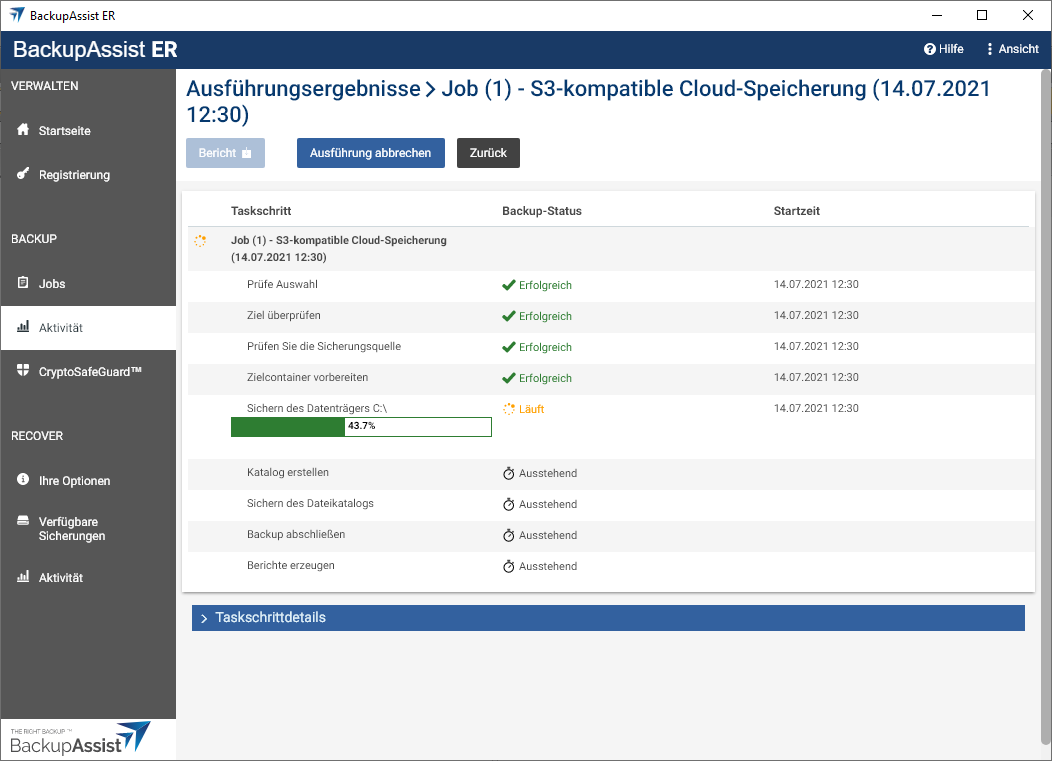
Task: Click the Hilfe question mark icon
Action: pyautogui.click(x=929, y=49)
